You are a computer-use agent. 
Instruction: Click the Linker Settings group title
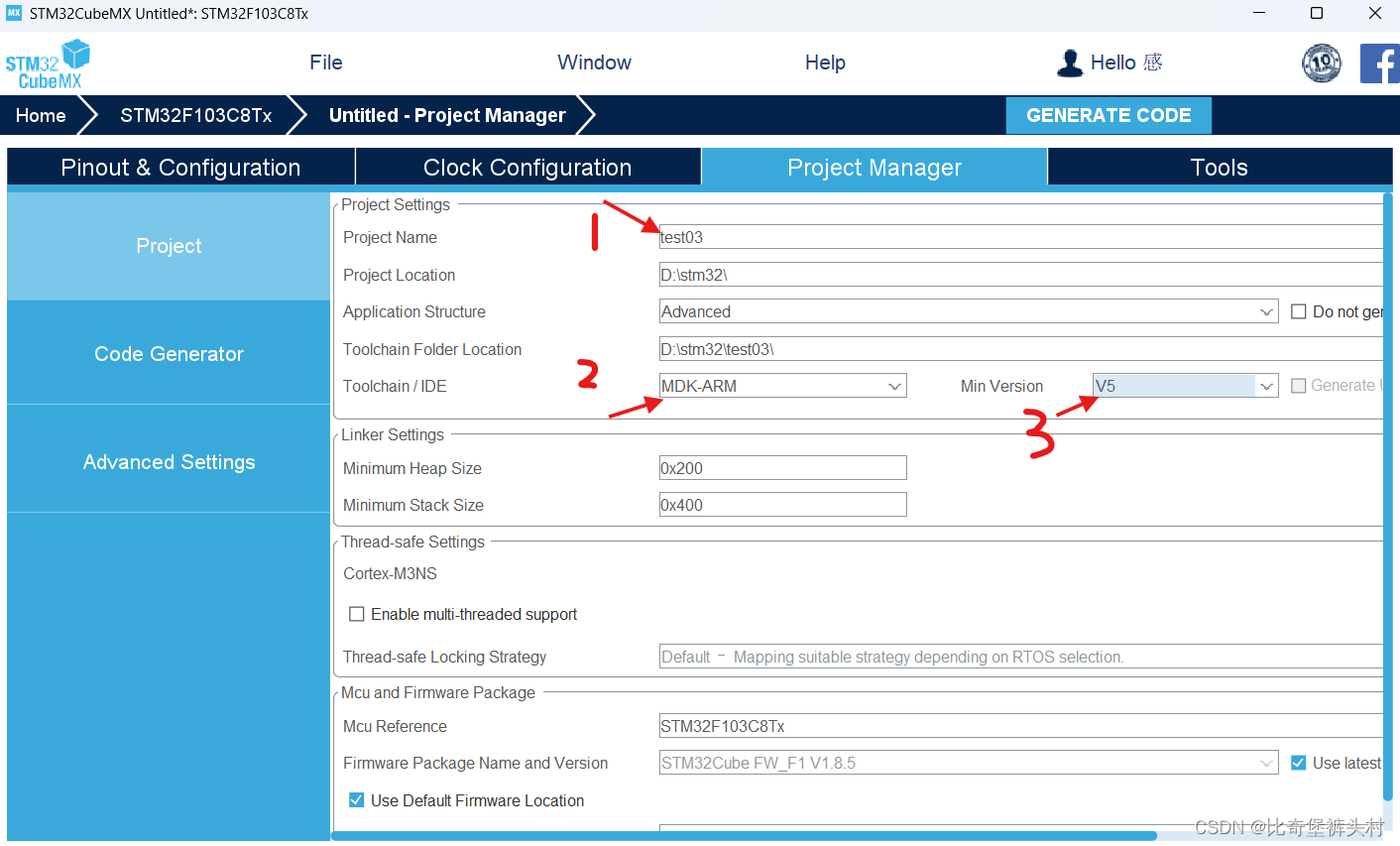[393, 434]
